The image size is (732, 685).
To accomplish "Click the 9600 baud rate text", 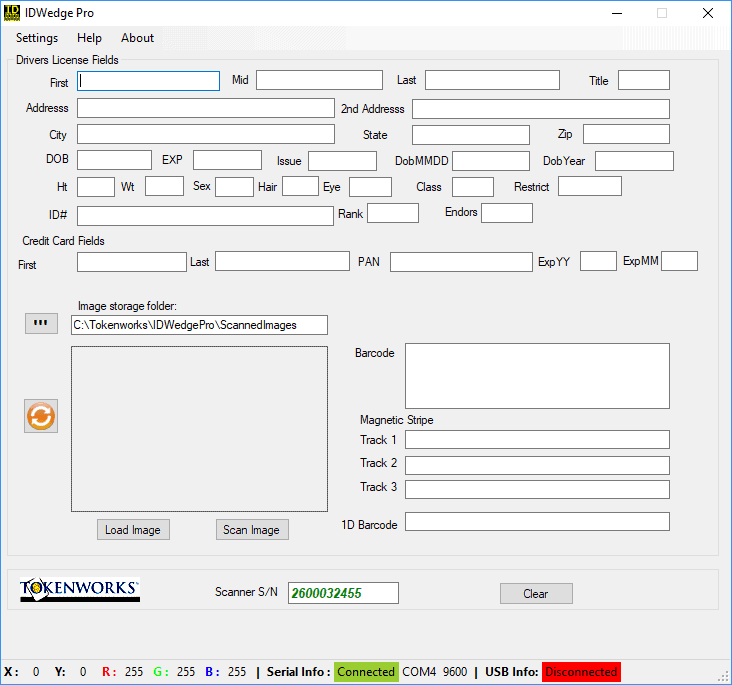I will (455, 672).
